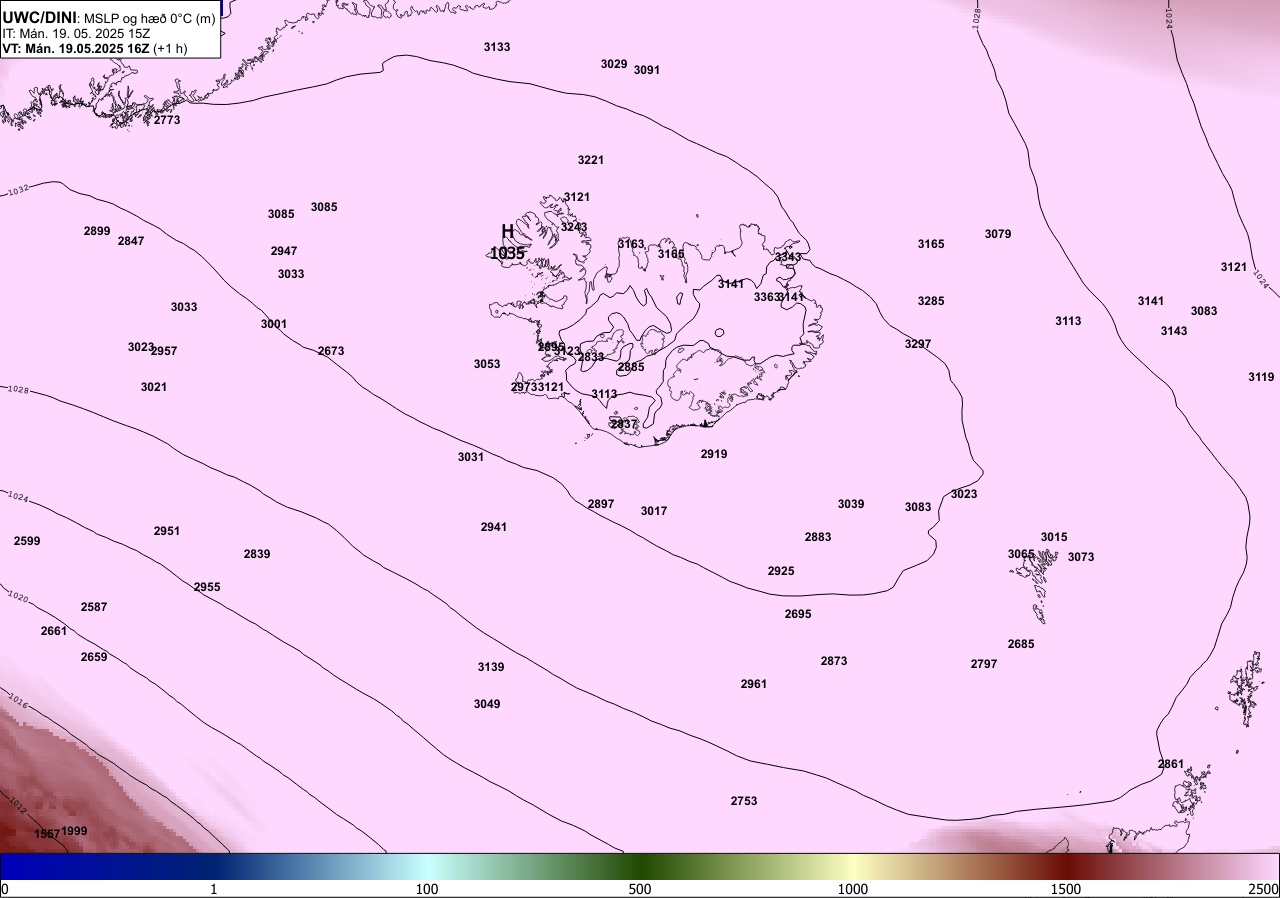The height and width of the screenshot is (898, 1280).
Task: Click the 3029 height value
Action: pos(614,64)
